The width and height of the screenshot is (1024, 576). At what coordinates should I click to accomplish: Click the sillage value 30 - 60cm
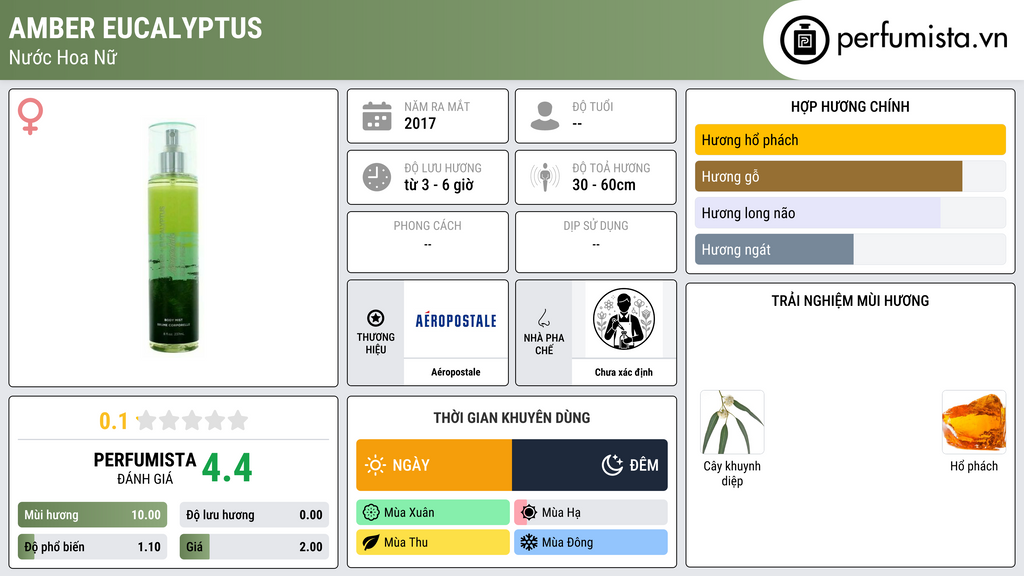(604, 185)
